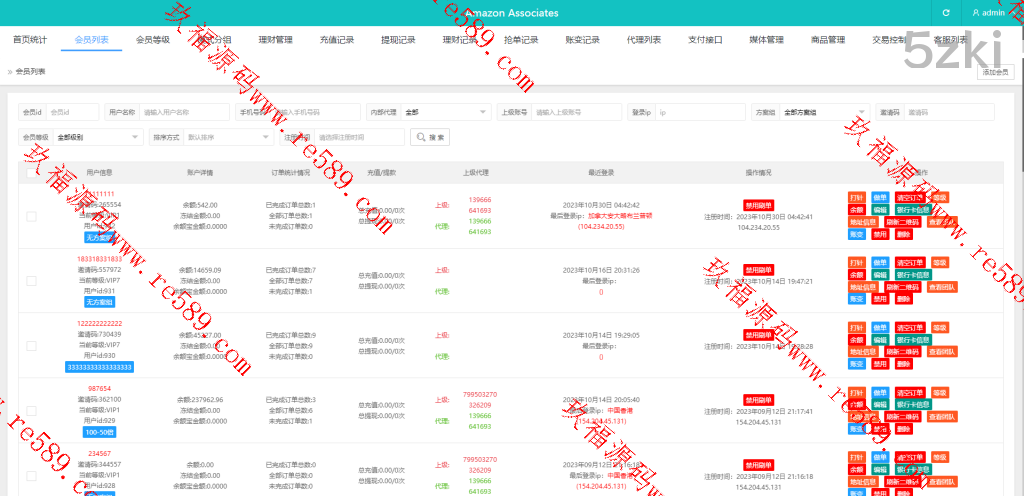Click 禁用刷单 for user 122222222222
The width and height of the screenshot is (1024, 496).
(x=758, y=335)
